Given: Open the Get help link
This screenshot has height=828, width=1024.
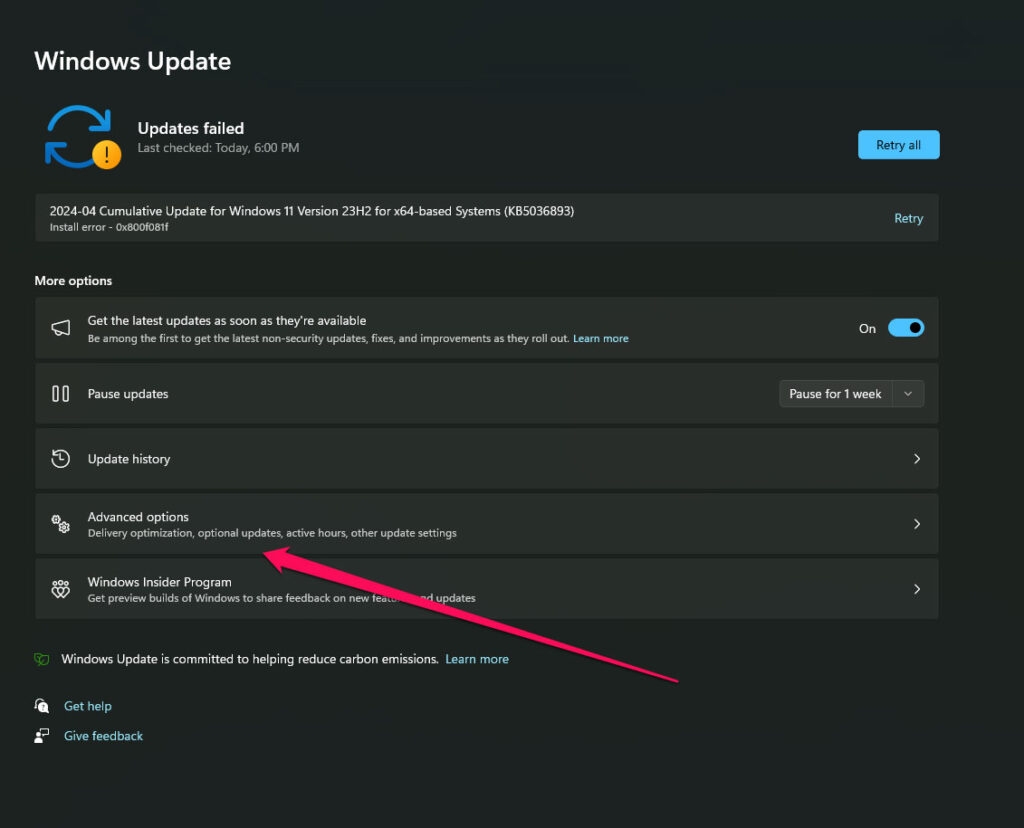Looking at the screenshot, I should (88, 706).
